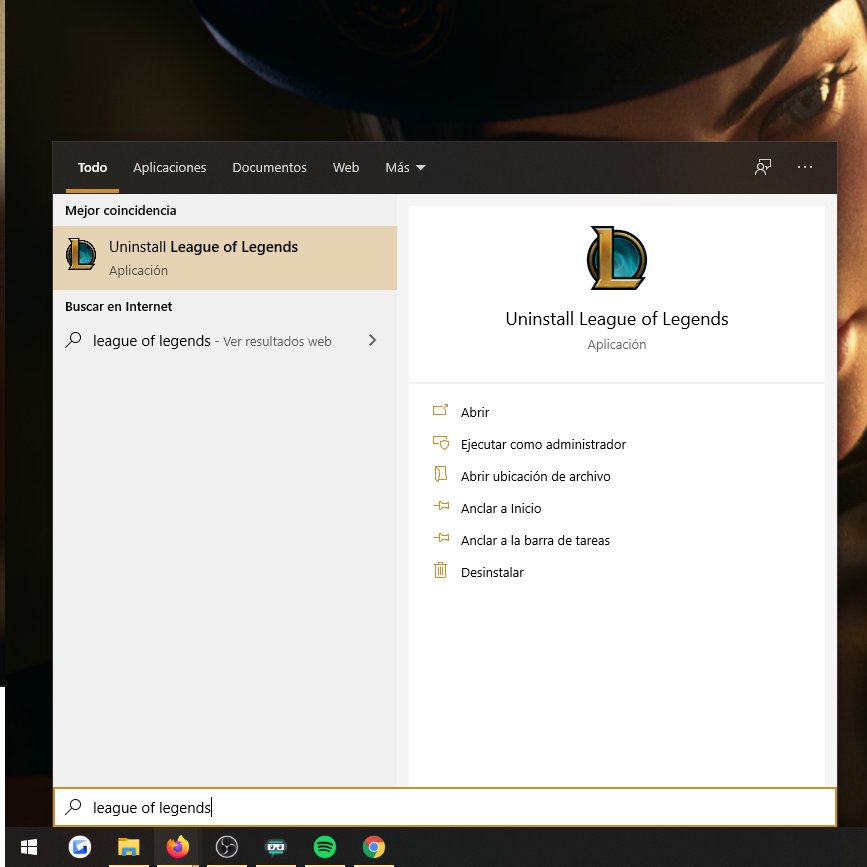Open Spotify from the taskbar
867x867 pixels.
click(x=325, y=847)
